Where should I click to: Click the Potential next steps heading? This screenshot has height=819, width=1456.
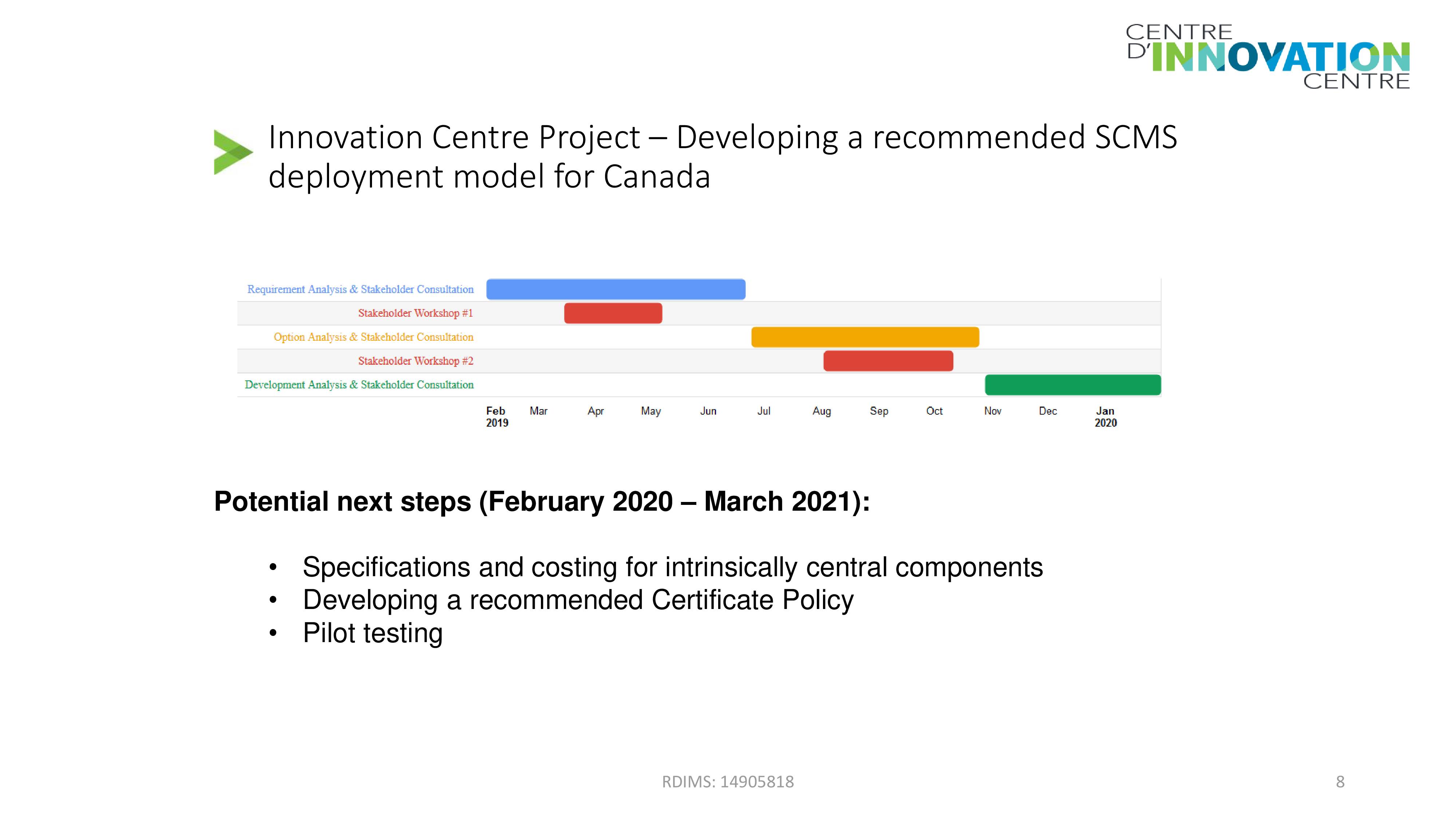tap(542, 501)
